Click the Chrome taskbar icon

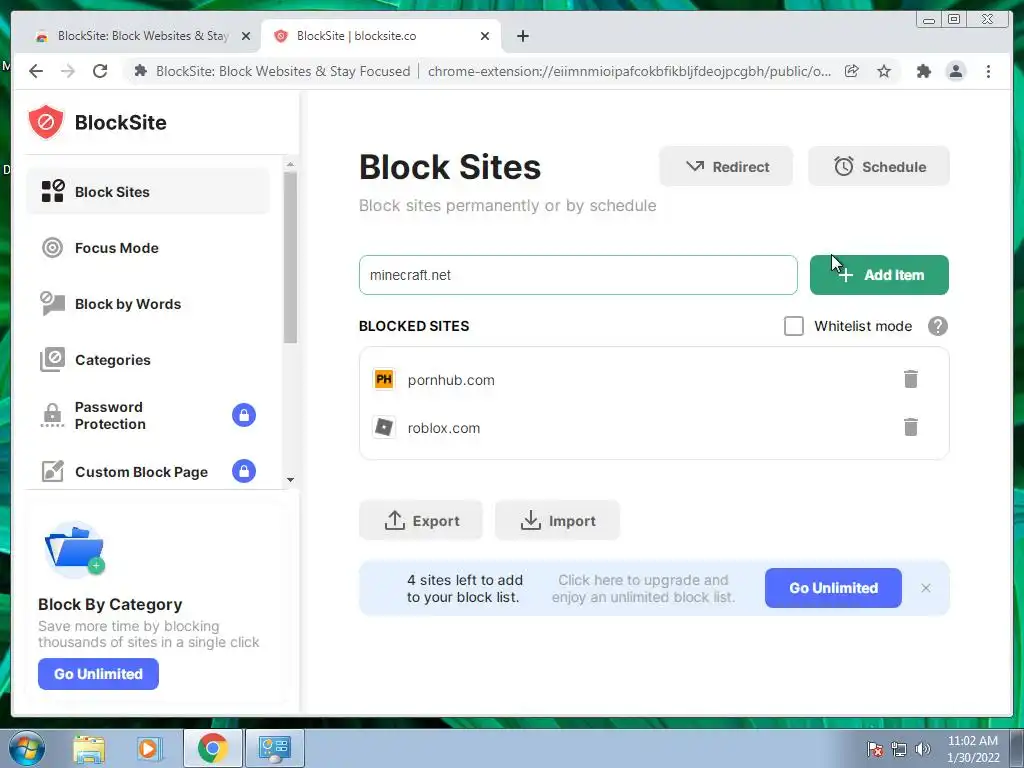[x=212, y=748]
